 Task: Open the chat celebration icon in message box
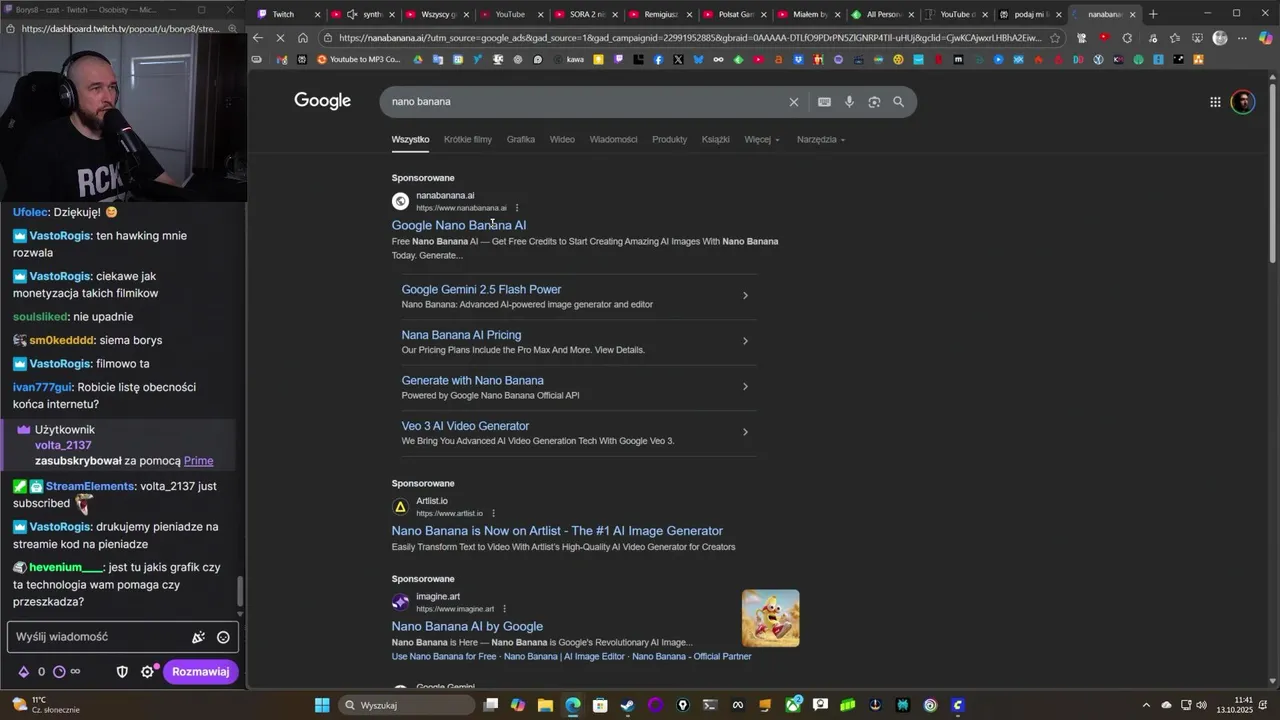pyautogui.click(x=198, y=637)
